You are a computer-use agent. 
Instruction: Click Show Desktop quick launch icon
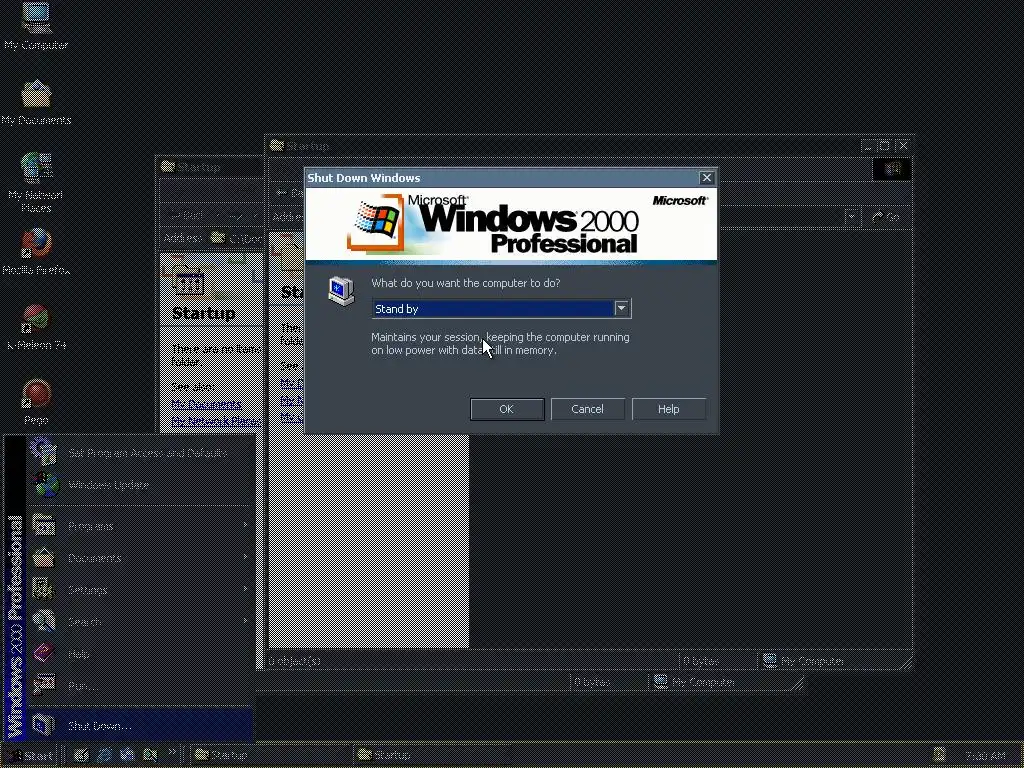[81, 755]
